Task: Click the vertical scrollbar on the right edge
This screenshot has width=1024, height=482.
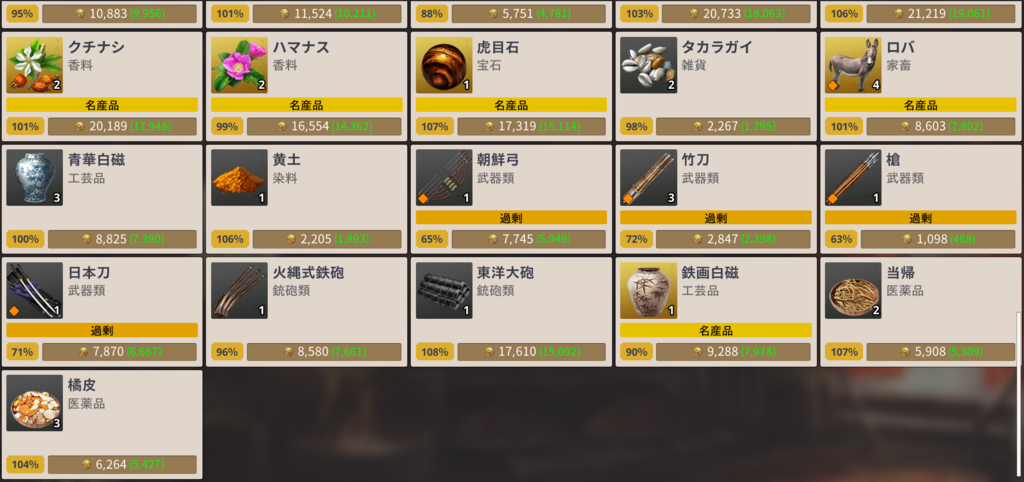Action: (x=1017, y=340)
